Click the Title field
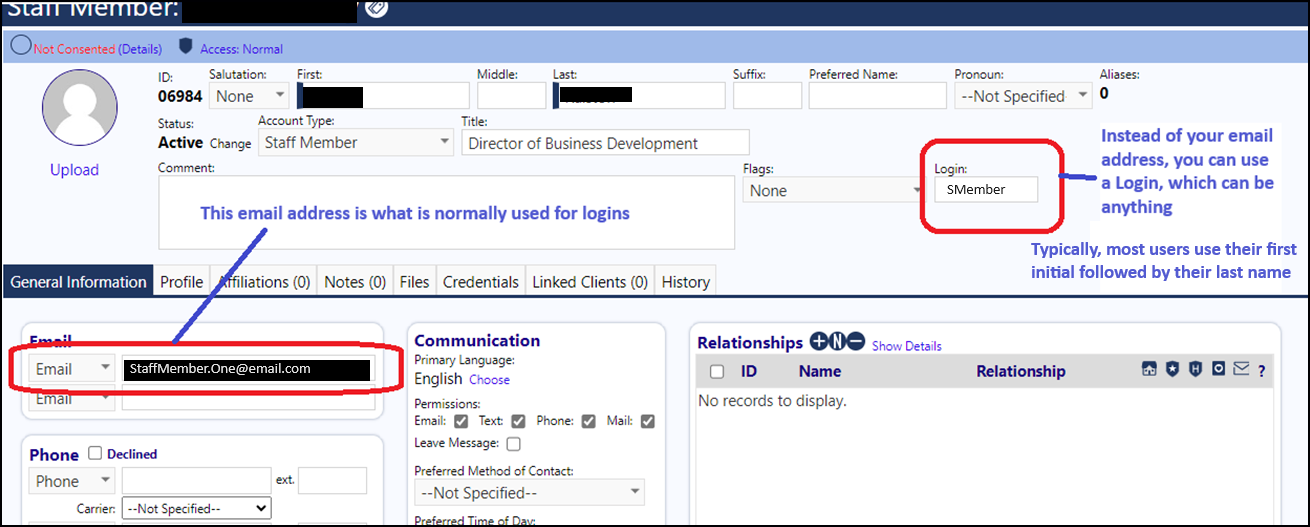This screenshot has height=527, width=1310. point(605,142)
